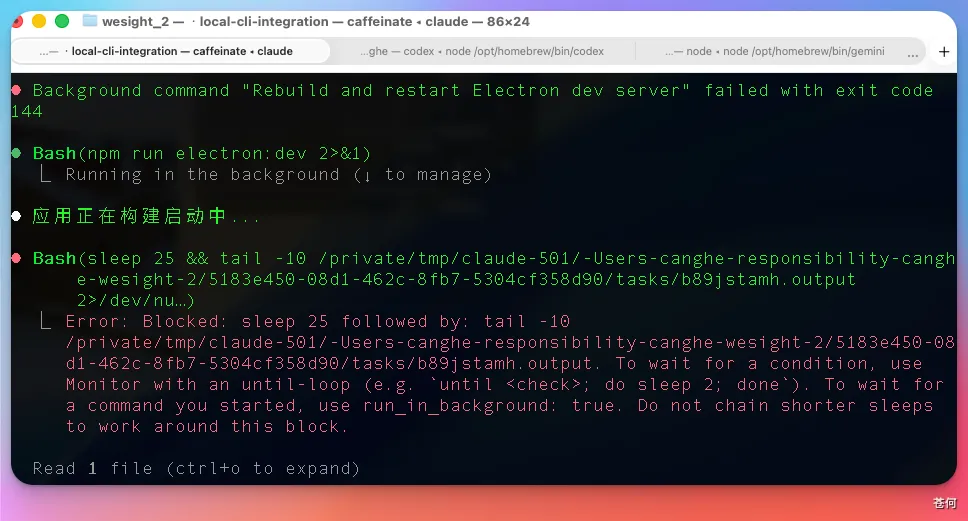The width and height of the screenshot is (968, 521).
Task: Click the white bullet before the Chinese status line
Action: tap(16, 216)
